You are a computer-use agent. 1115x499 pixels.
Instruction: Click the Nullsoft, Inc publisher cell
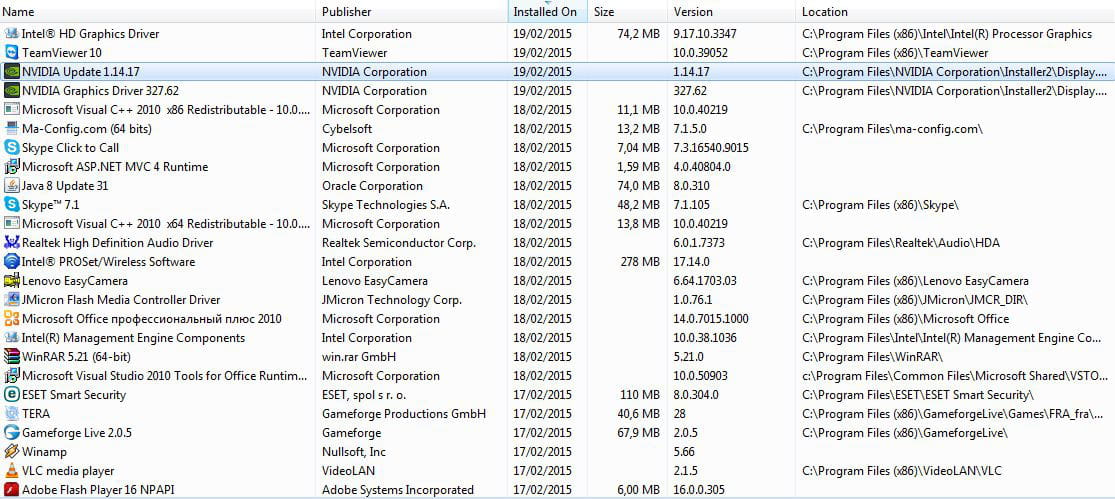(x=353, y=451)
